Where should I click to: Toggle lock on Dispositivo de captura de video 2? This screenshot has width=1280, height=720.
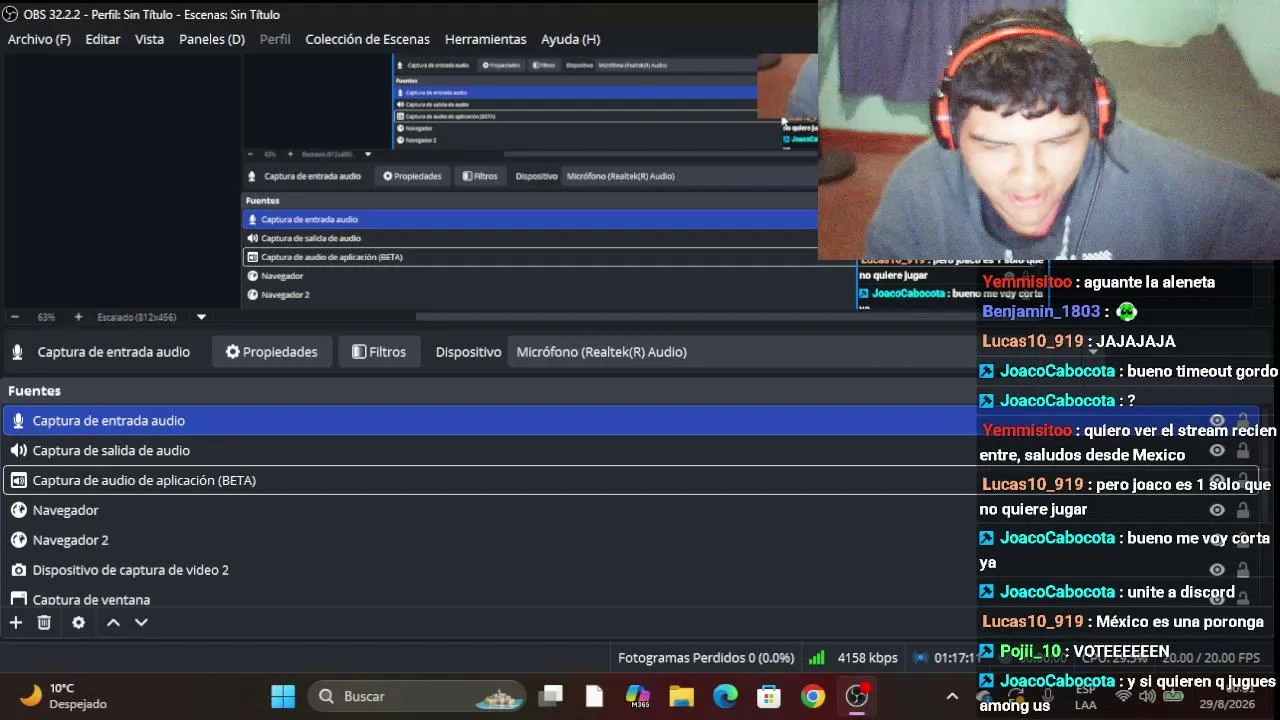point(1243,570)
